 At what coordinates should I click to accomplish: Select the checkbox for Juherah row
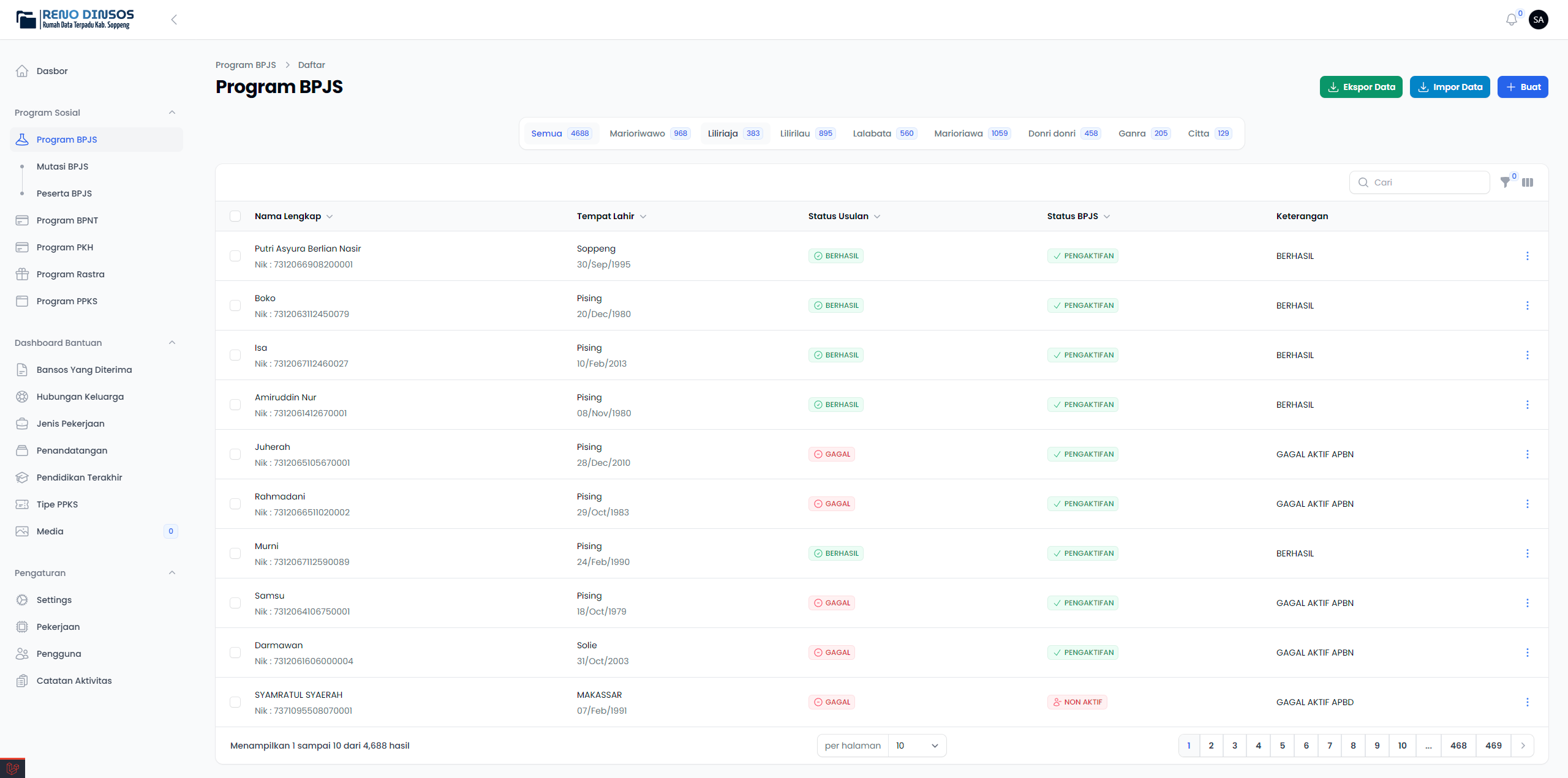235,454
